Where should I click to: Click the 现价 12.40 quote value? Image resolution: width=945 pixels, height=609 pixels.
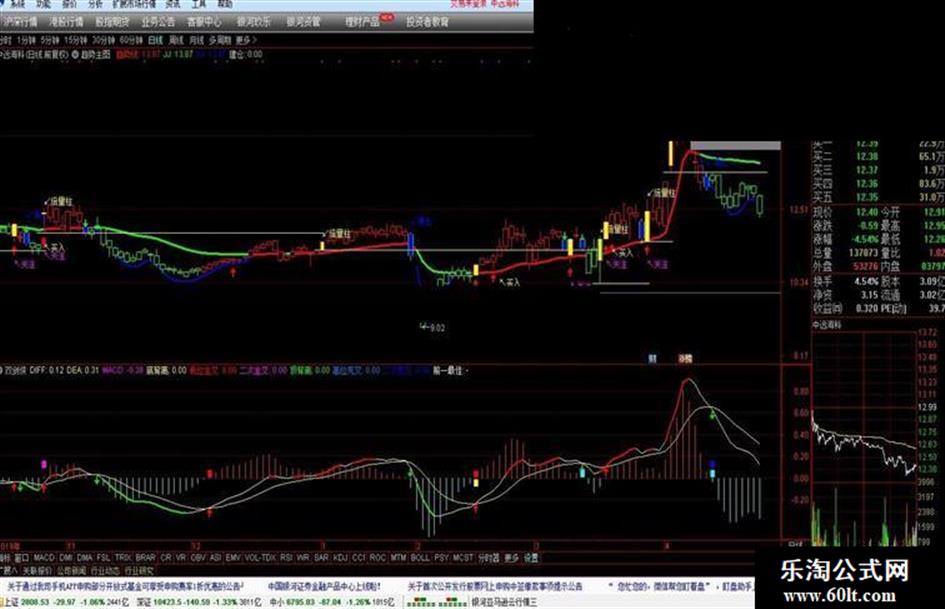pos(867,212)
